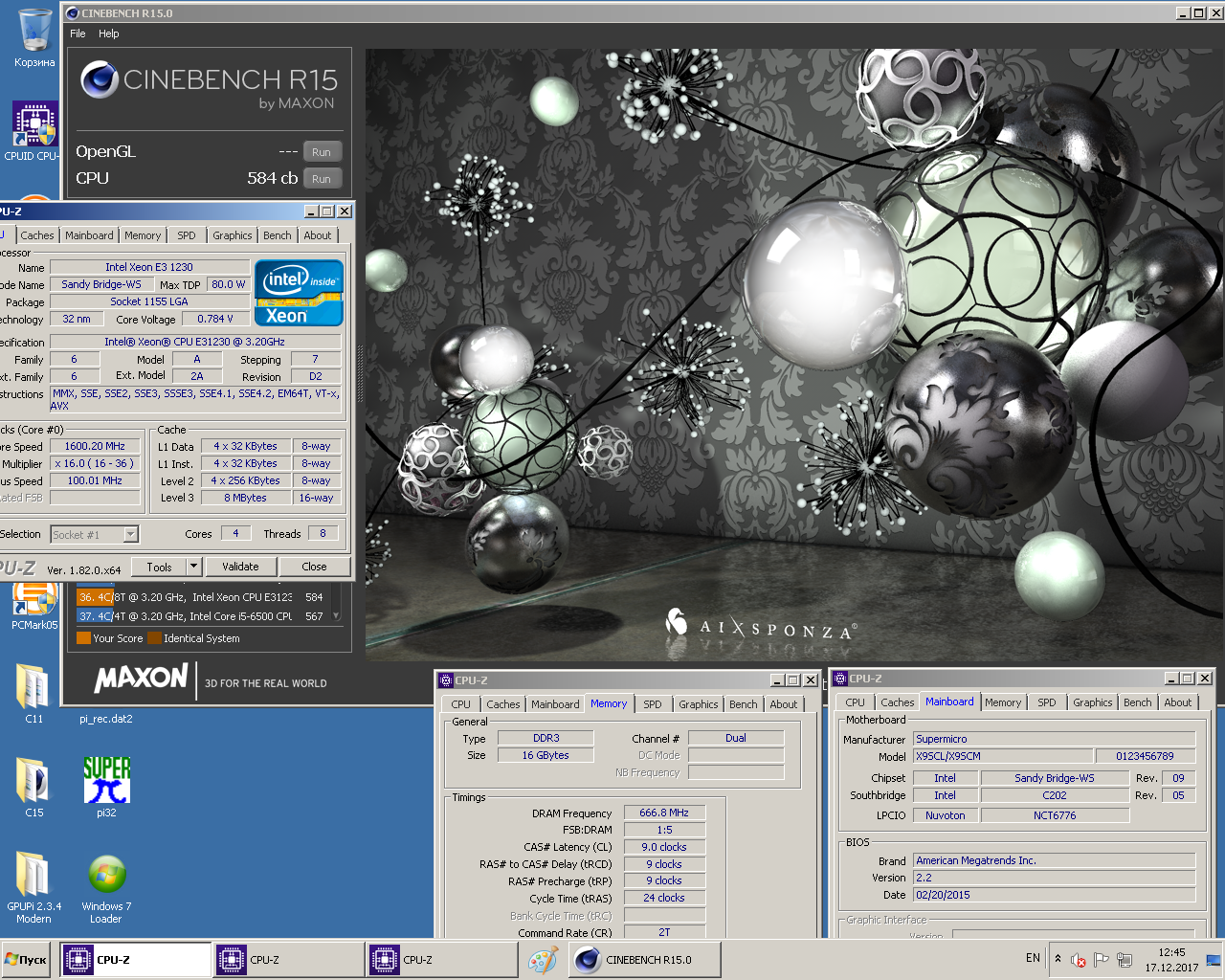This screenshot has width=1225, height=980.
Task: Select the C11 folder on the desktop
Action: (33, 693)
